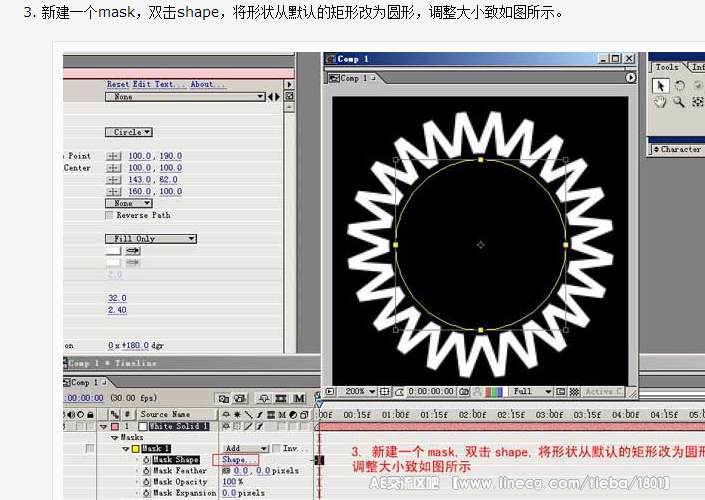The height and width of the screenshot is (500, 705).
Task: Open the Fill Only dropdown
Action: point(151,239)
